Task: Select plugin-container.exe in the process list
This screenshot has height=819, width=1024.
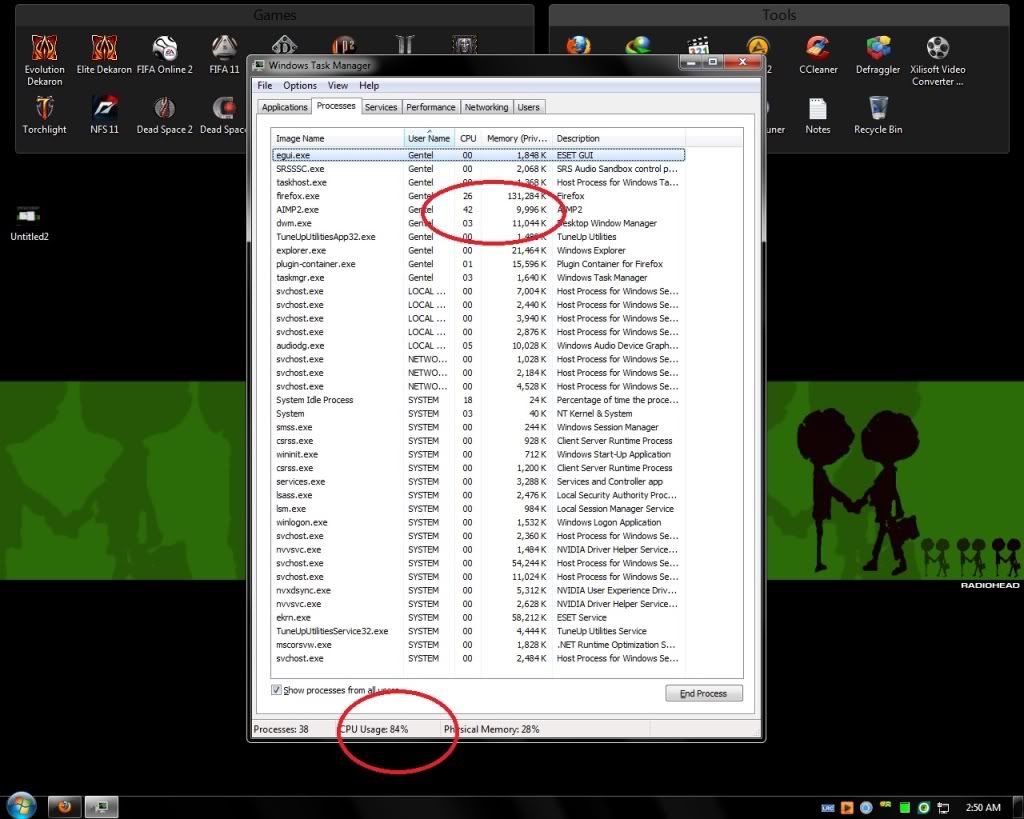Action: pyautogui.click(x=478, y=264)
